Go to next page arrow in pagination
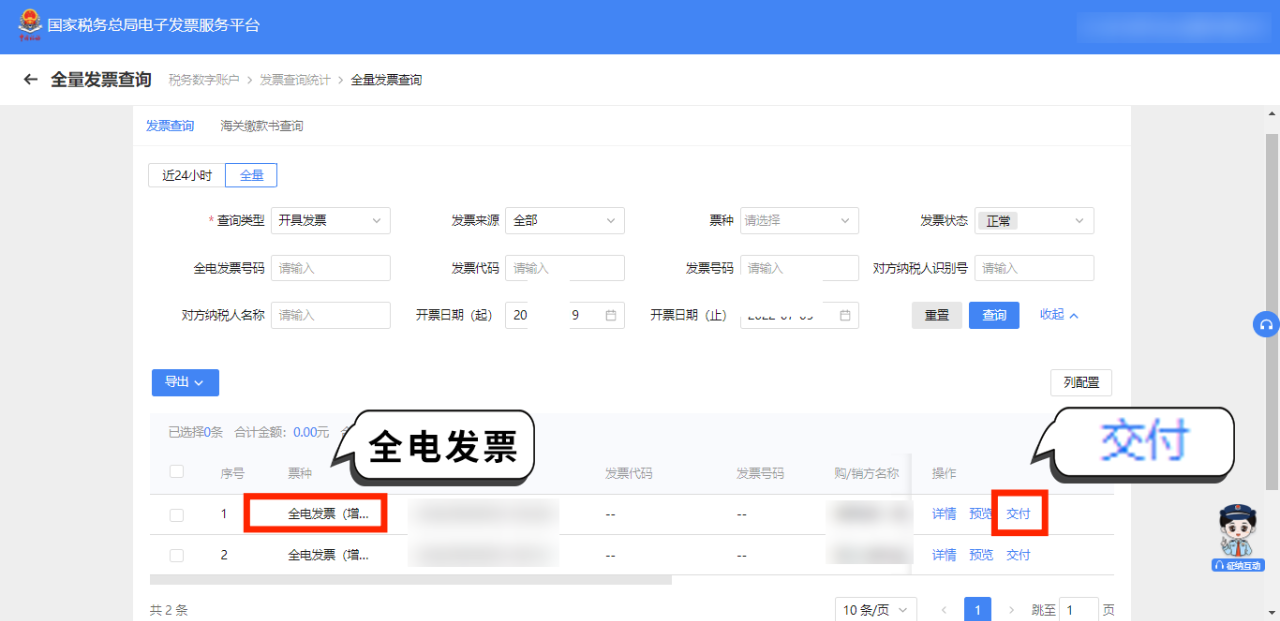 pos(1011,609)
